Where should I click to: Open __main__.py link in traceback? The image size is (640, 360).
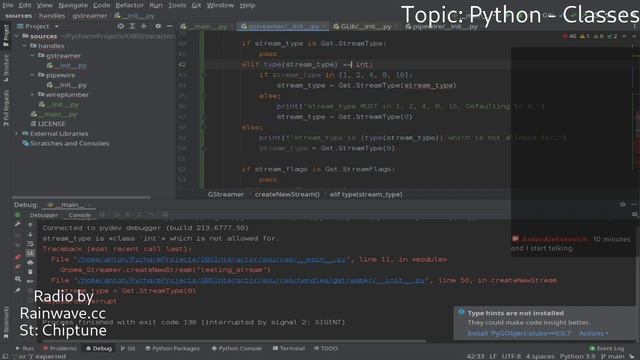coord(212,260)
